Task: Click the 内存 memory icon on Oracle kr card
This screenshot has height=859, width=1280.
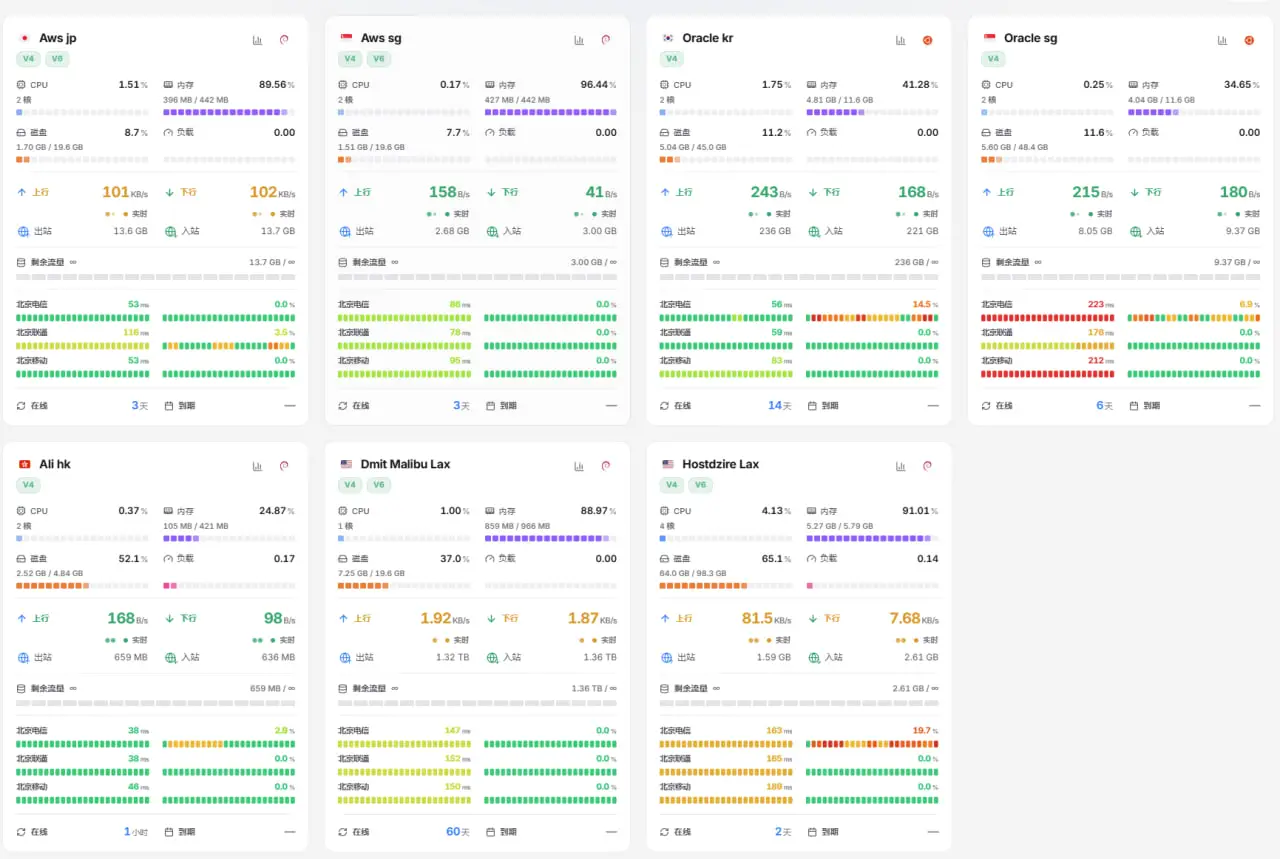Action: (812, 85)
